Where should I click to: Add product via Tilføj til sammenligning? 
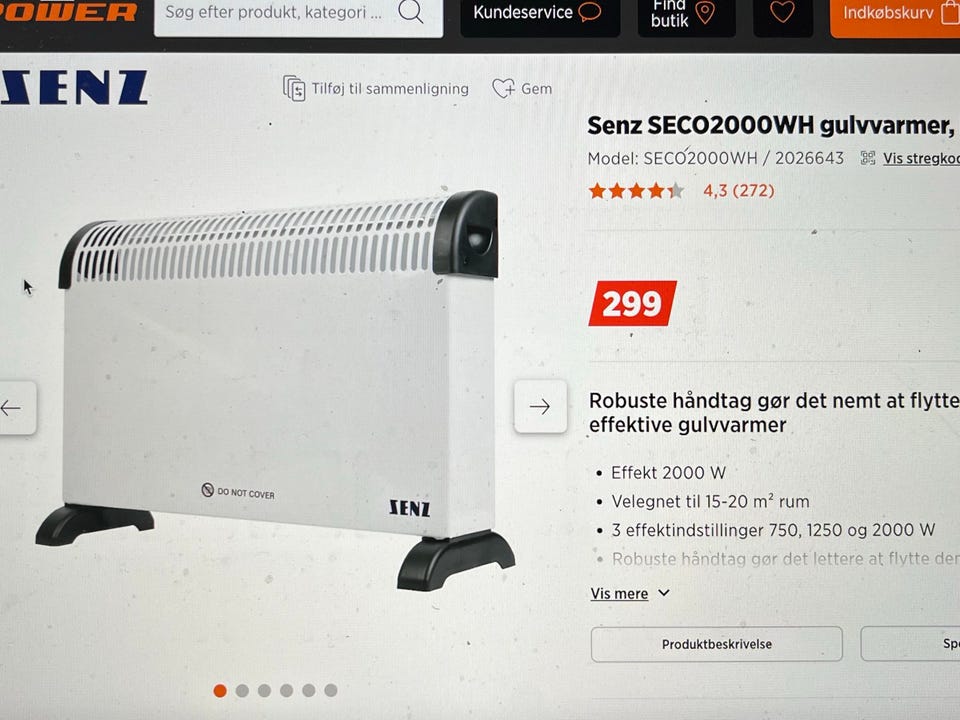point(375,89)
